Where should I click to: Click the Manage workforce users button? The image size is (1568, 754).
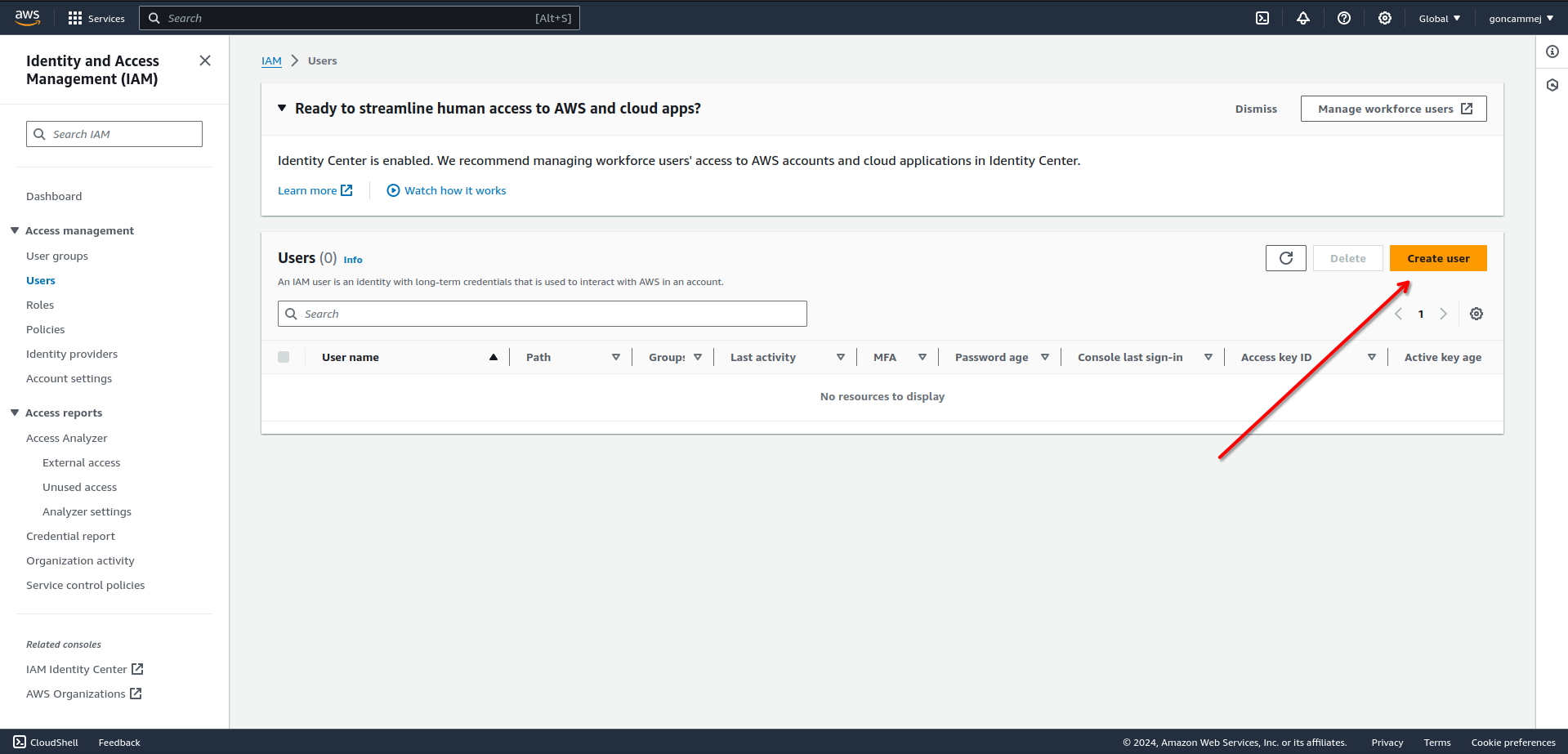coord(1393,109)
